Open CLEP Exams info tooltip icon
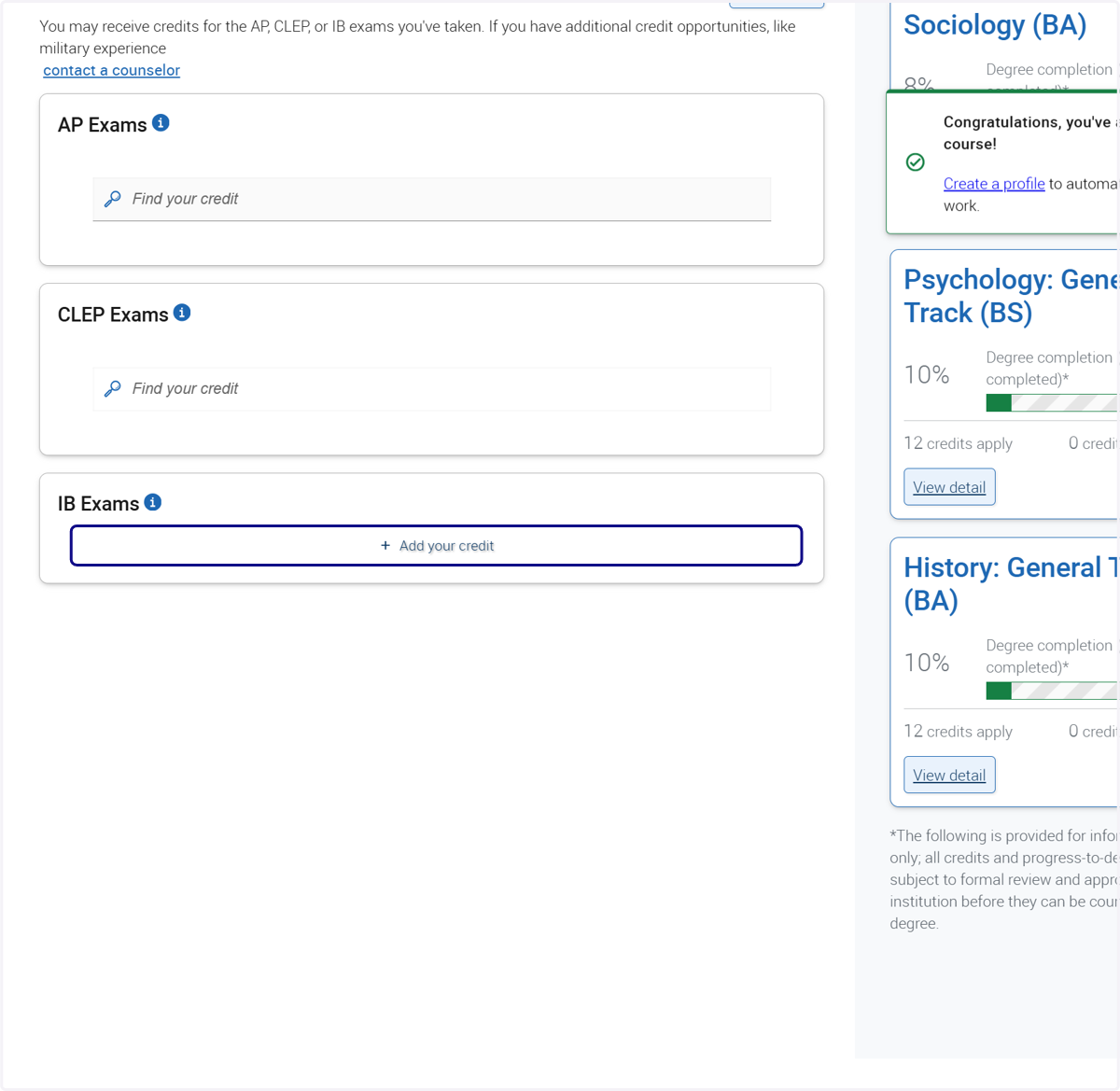The image size is (1120, 1091). pos(182,313)
